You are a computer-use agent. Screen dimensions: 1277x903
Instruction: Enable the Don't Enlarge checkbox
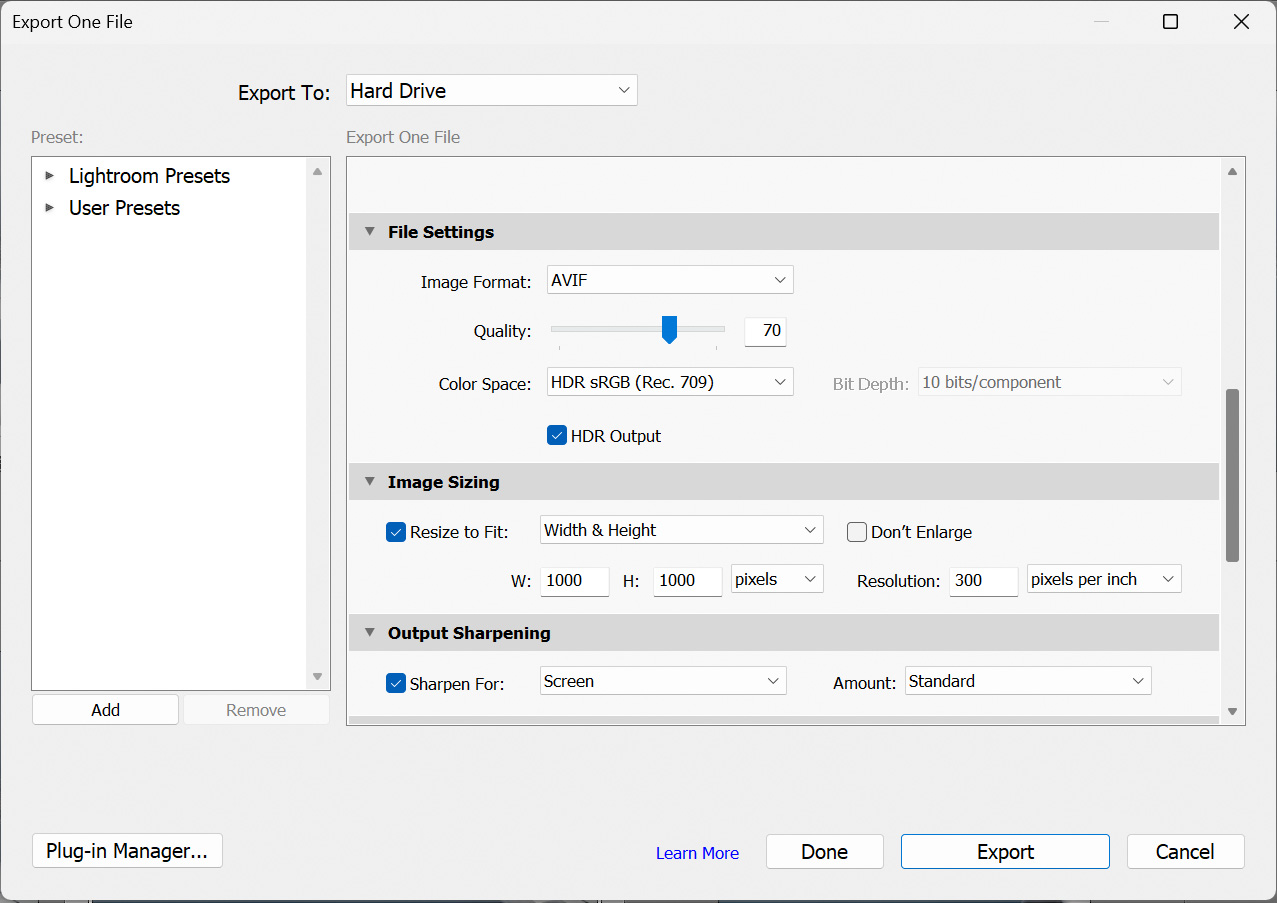(857, 531)
